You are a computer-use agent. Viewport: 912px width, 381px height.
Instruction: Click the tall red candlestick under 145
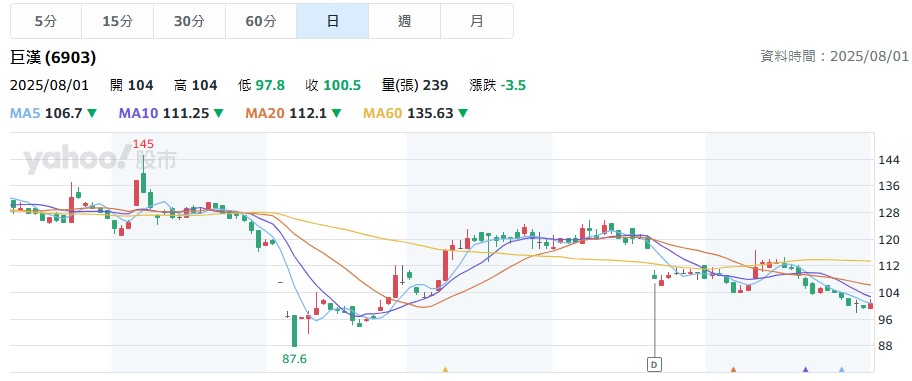136,193
